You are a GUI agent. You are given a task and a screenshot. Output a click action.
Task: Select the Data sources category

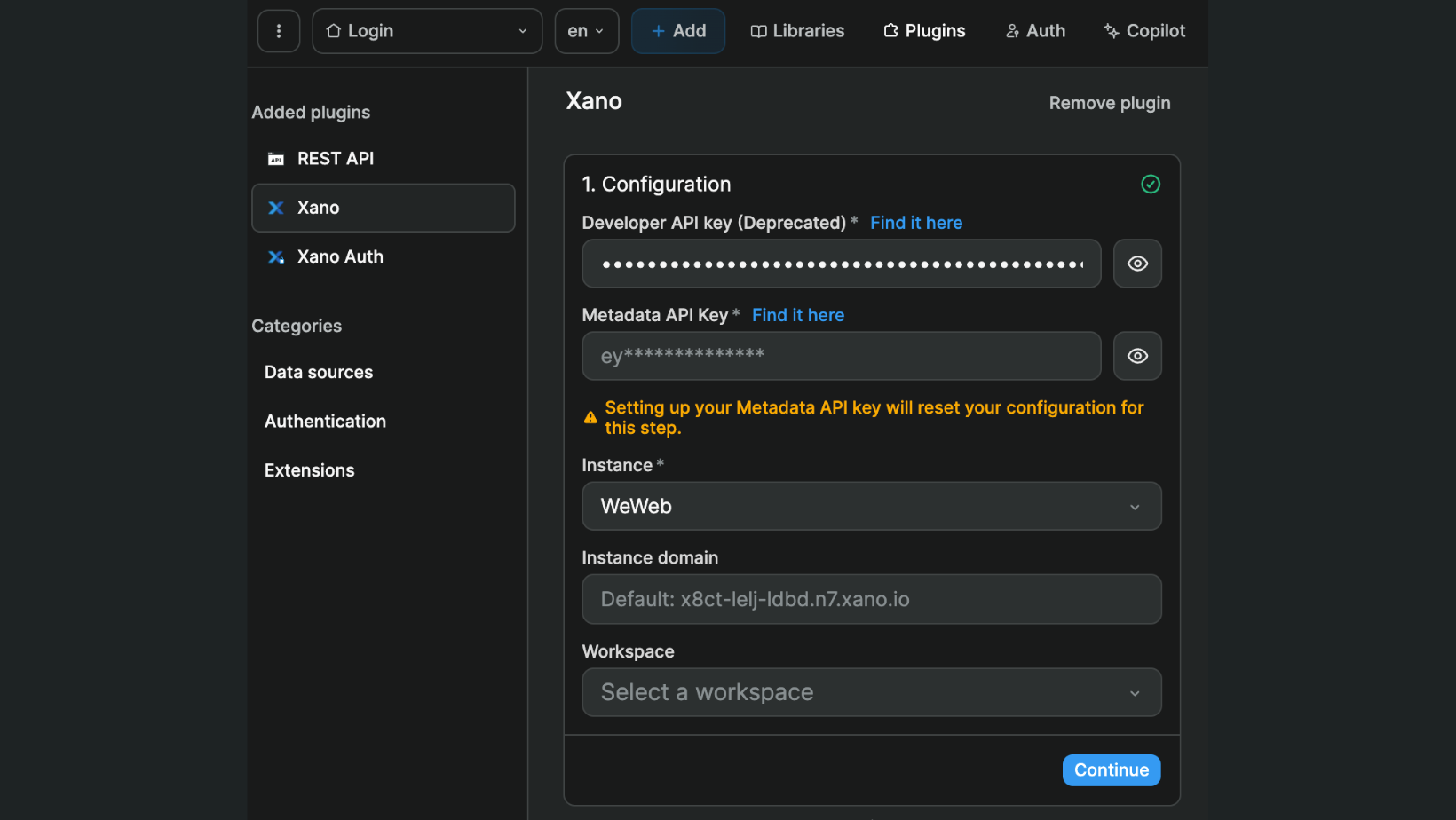(x=318, y=372)
